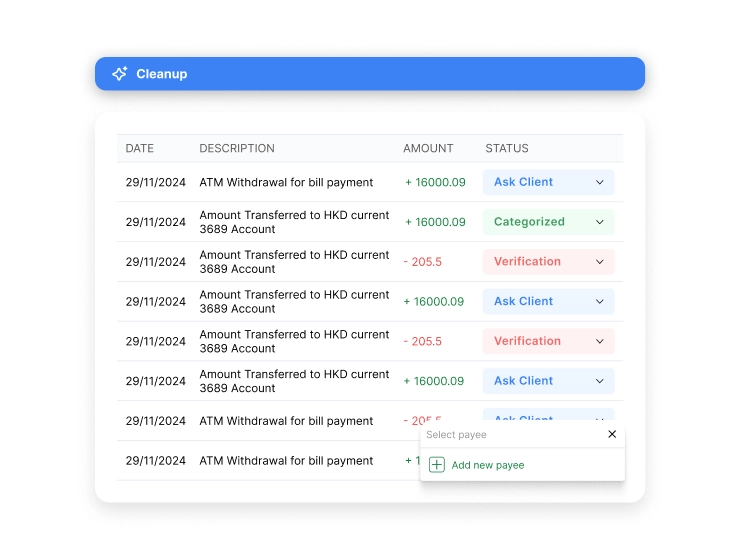The image size is (740, 560).
Task: Click the -205.5 amount in first Verification row
Action: point(423,262)
